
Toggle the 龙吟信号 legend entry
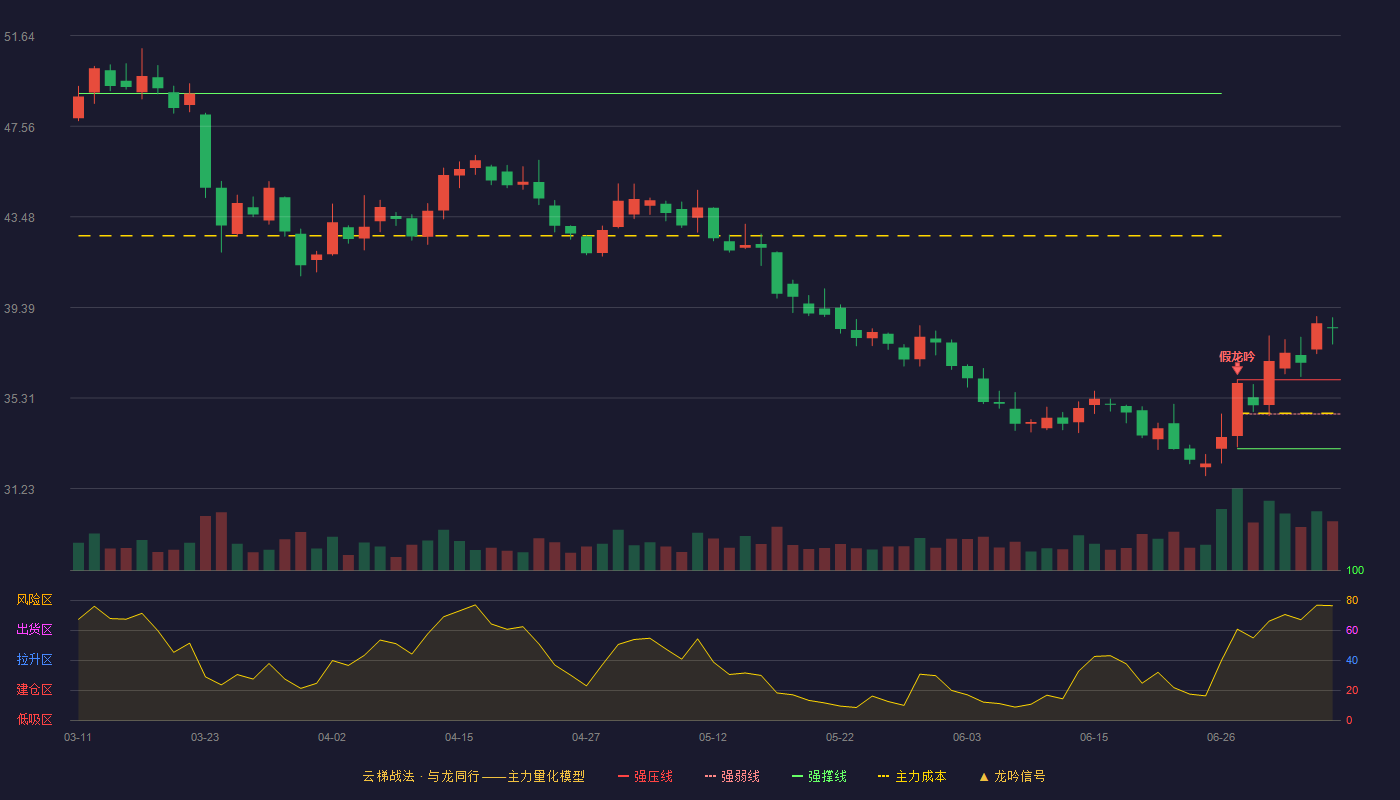[1011, 776]
